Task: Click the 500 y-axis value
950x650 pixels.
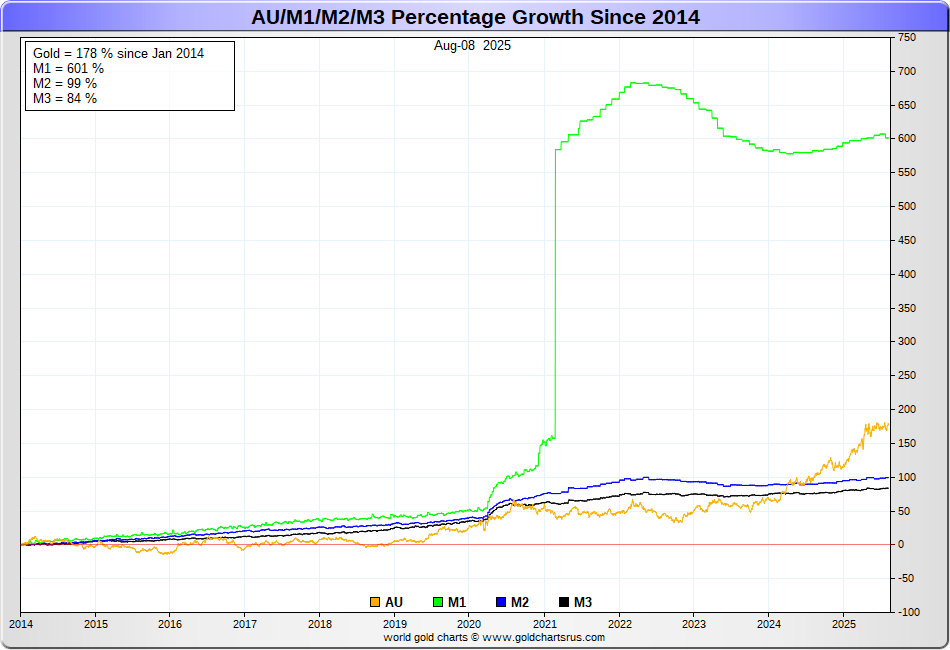Action: 907,207
